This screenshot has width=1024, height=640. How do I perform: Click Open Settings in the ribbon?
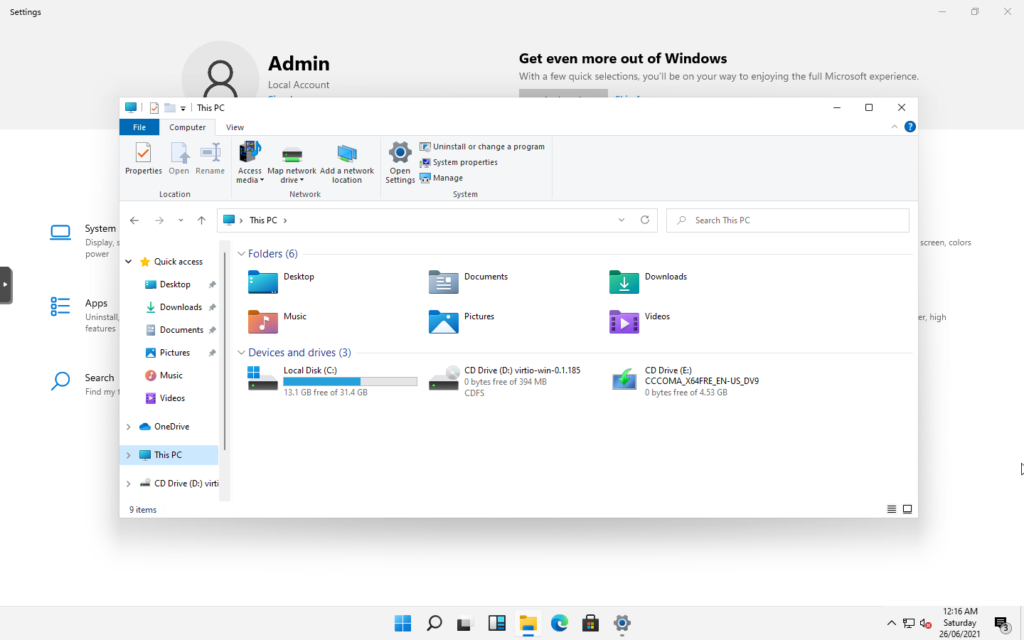tap(400, 163)
